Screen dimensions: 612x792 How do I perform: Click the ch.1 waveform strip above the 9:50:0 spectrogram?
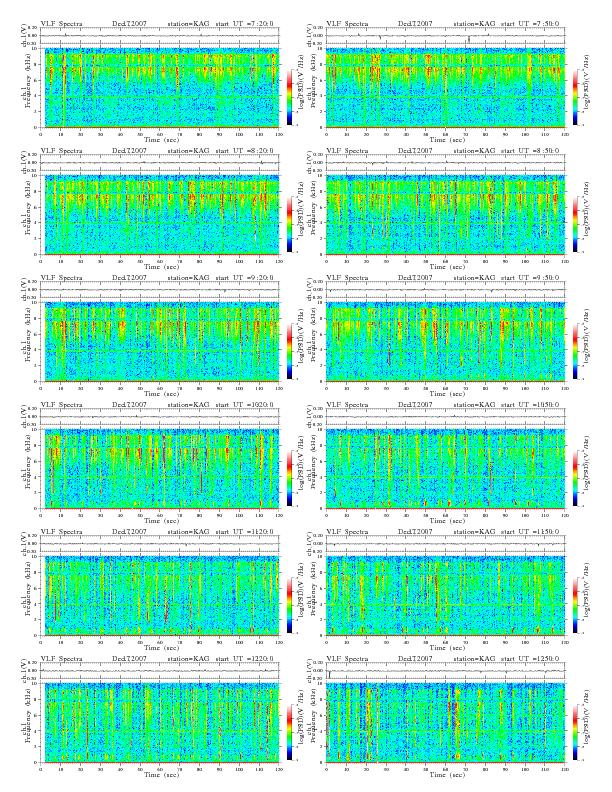pyautogui.click(x=446, y=290)
